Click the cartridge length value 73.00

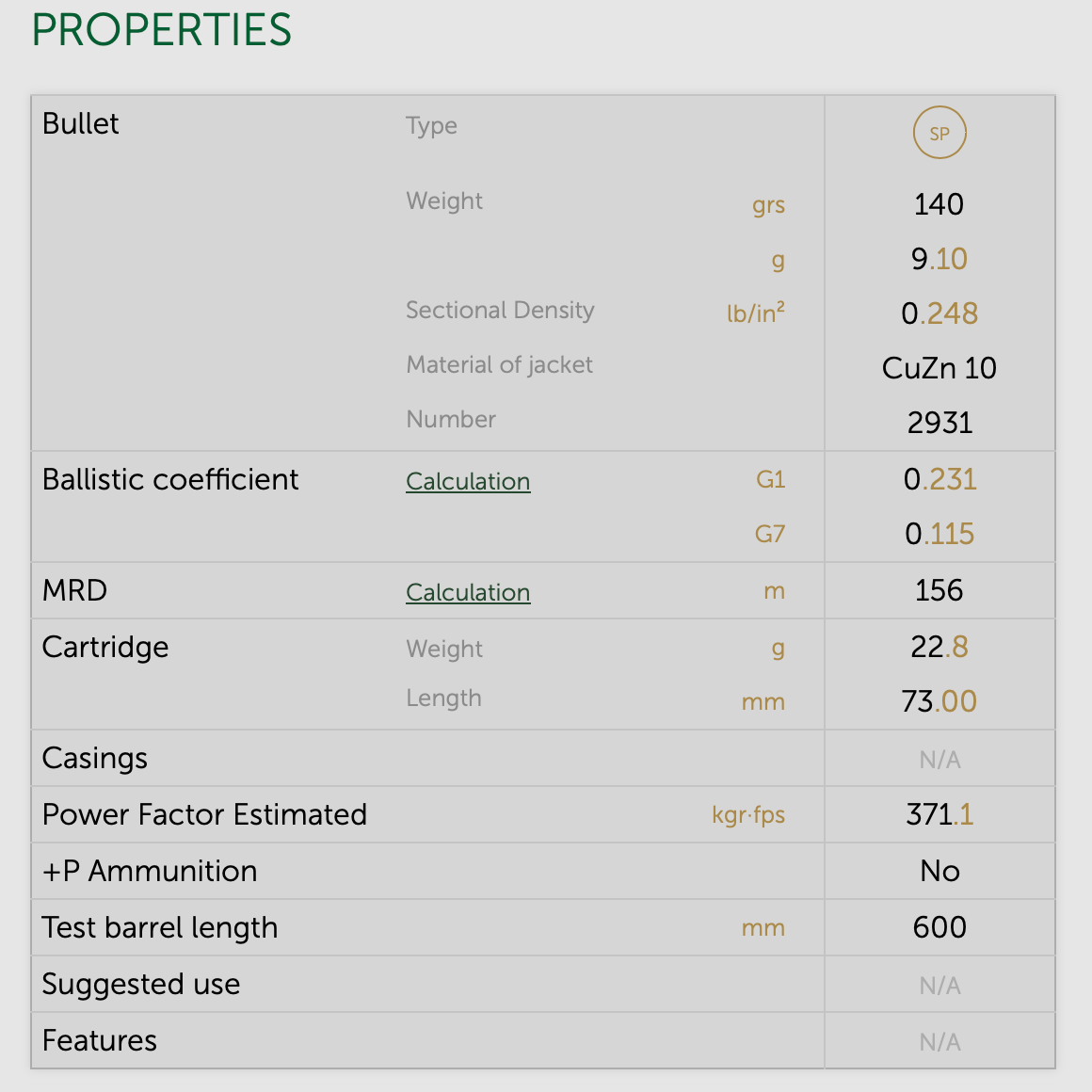click(939, 701)
